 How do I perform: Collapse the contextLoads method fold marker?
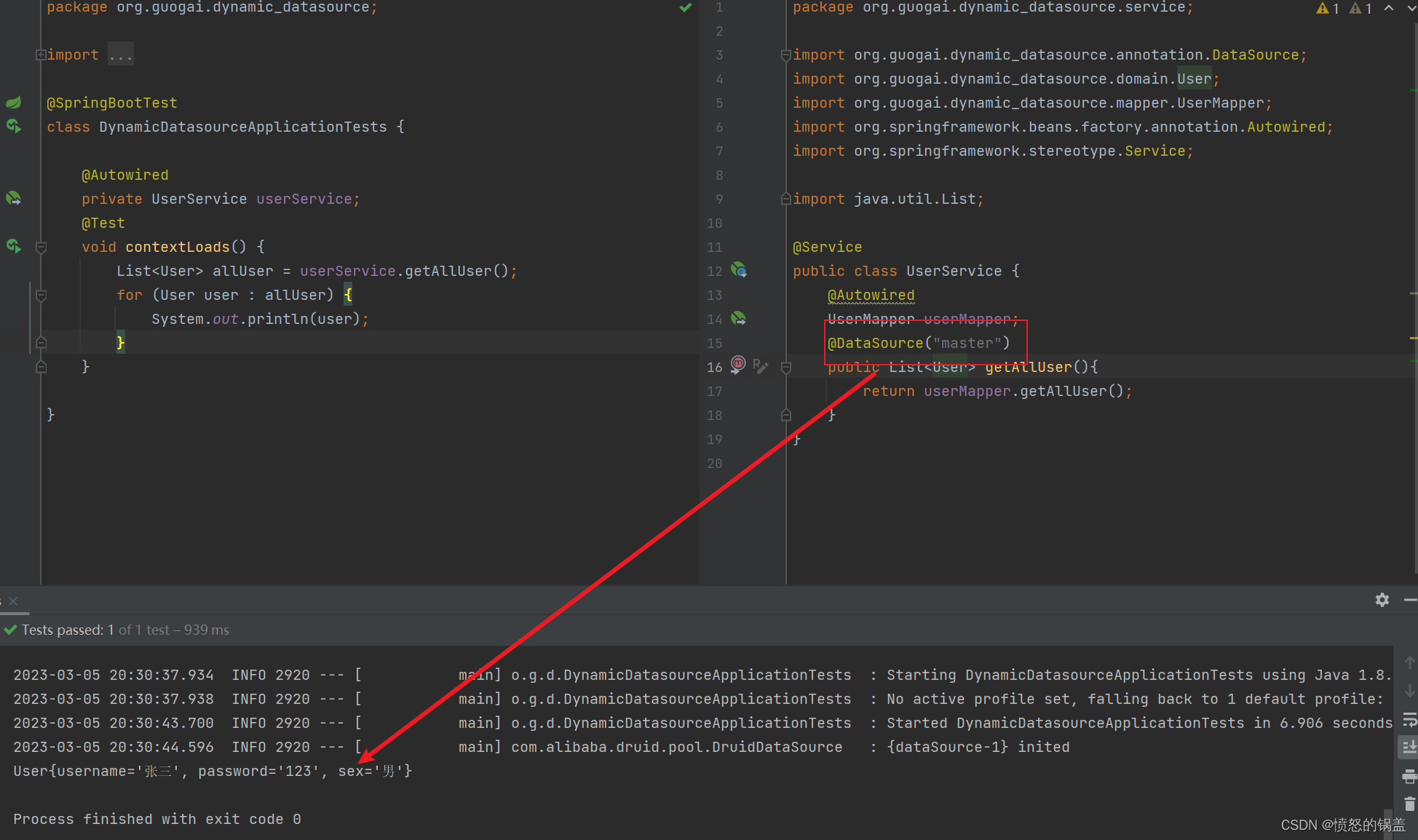pyautogui.click(x=41, y=247)
